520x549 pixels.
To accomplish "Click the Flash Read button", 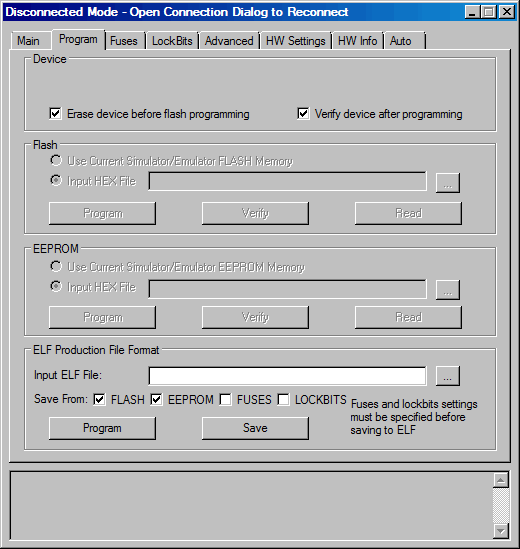I will click(x=408, y=213).
